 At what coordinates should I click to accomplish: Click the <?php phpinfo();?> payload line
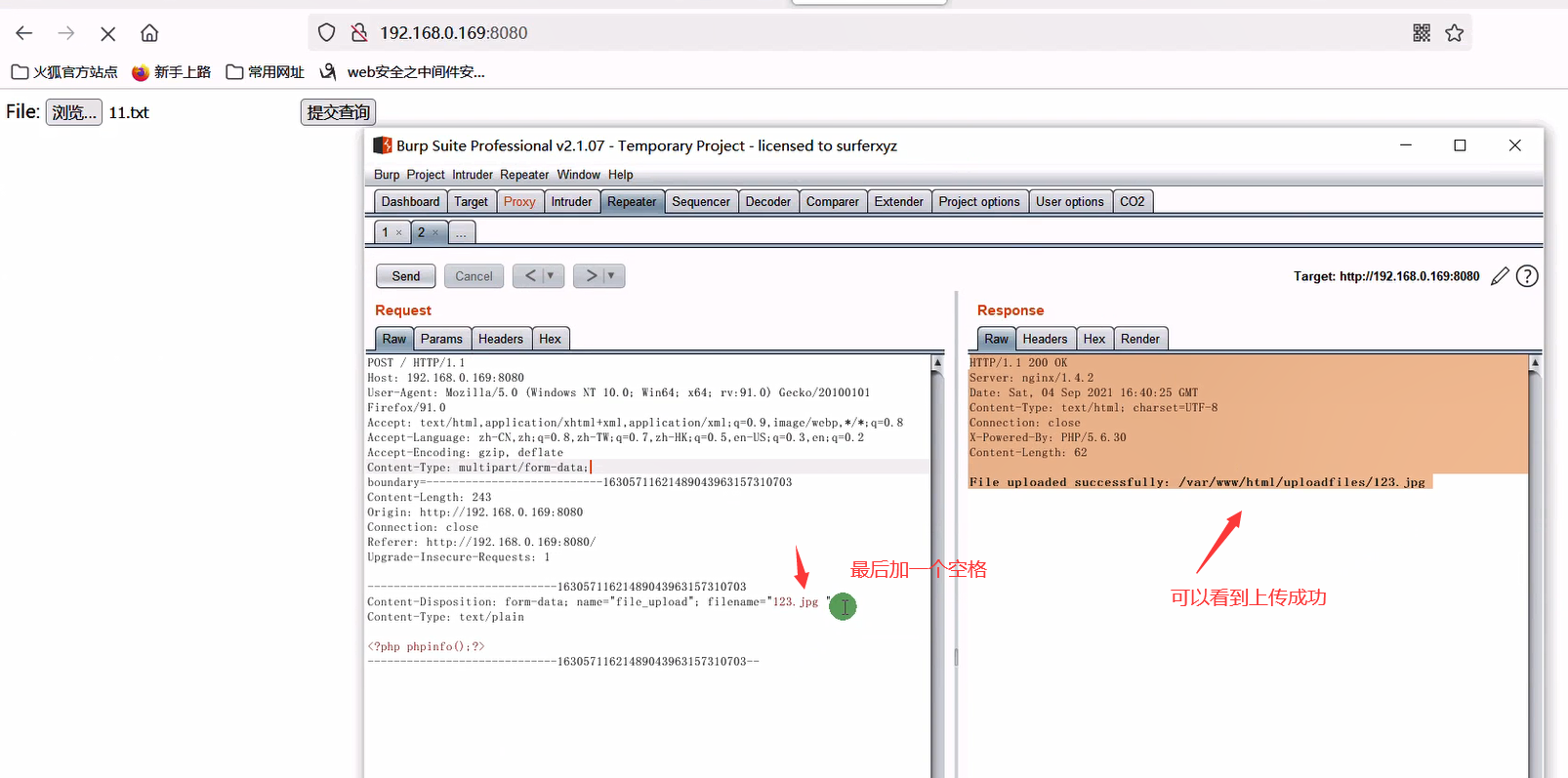point(426,647)
